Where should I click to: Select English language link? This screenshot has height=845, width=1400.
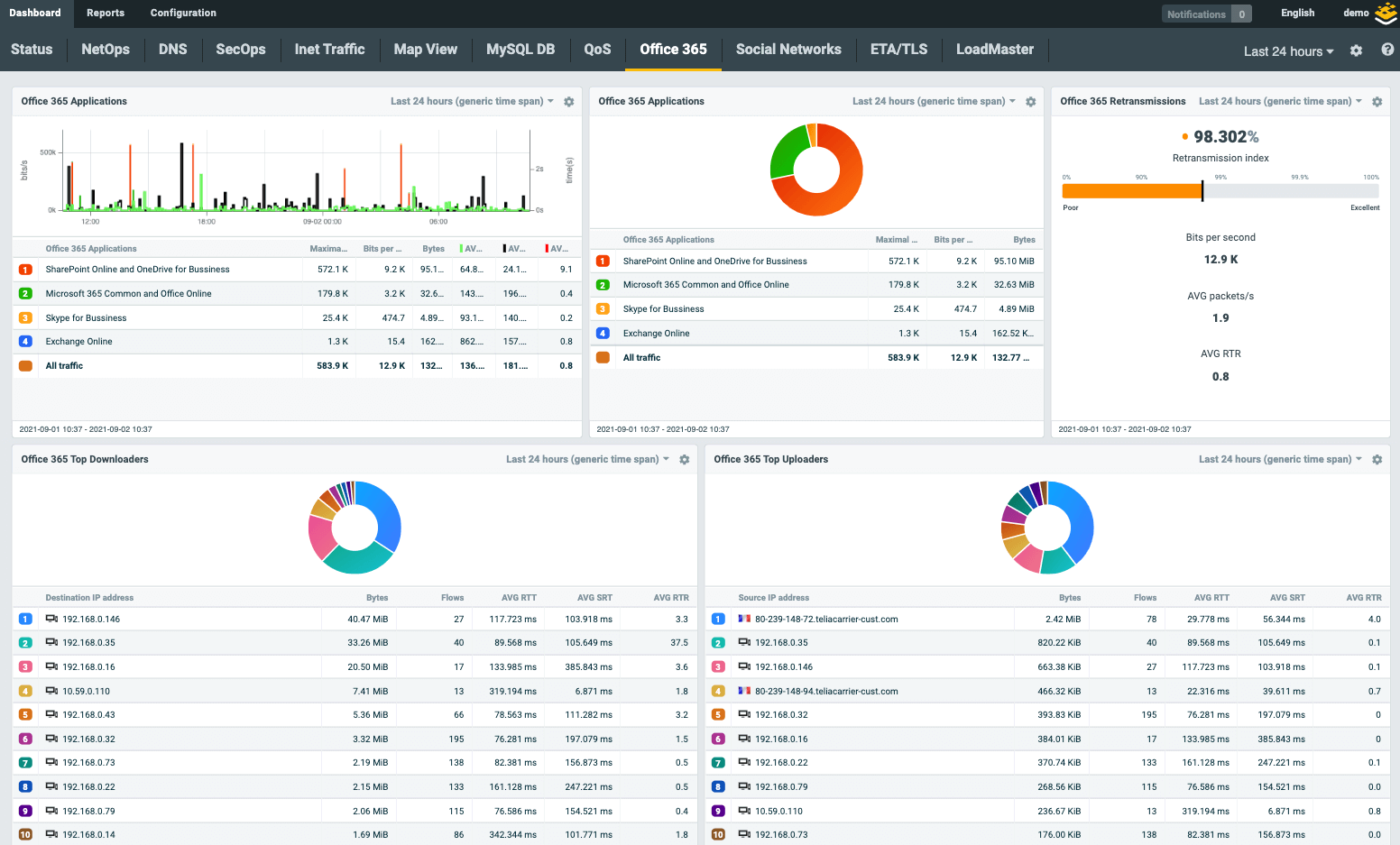point(1297,13)
